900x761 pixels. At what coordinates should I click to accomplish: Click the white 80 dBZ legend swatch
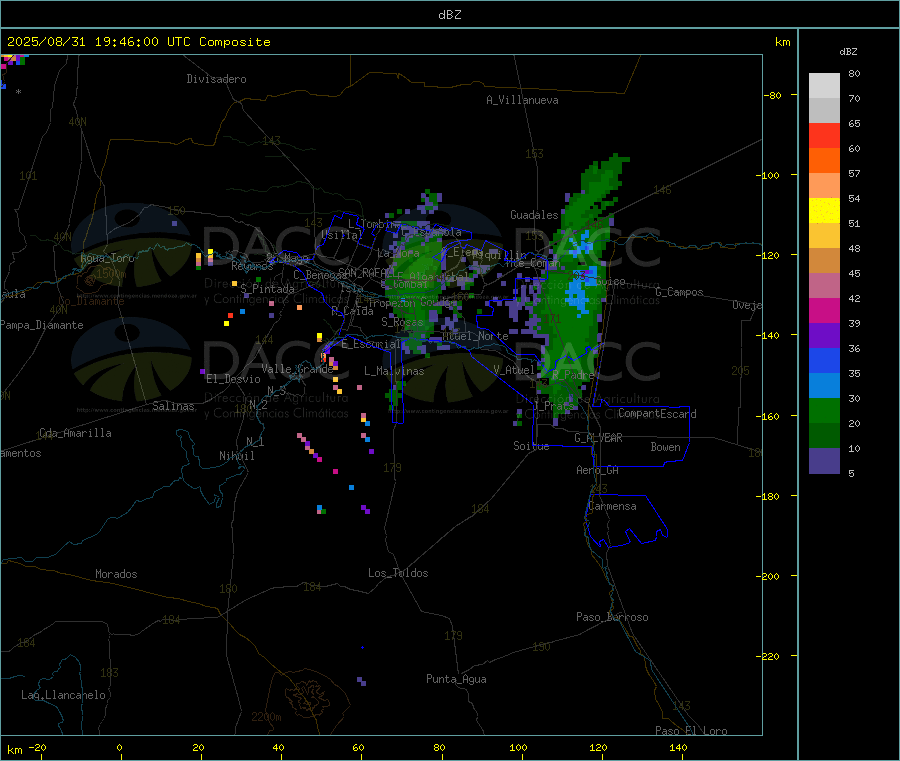point(824,86)
